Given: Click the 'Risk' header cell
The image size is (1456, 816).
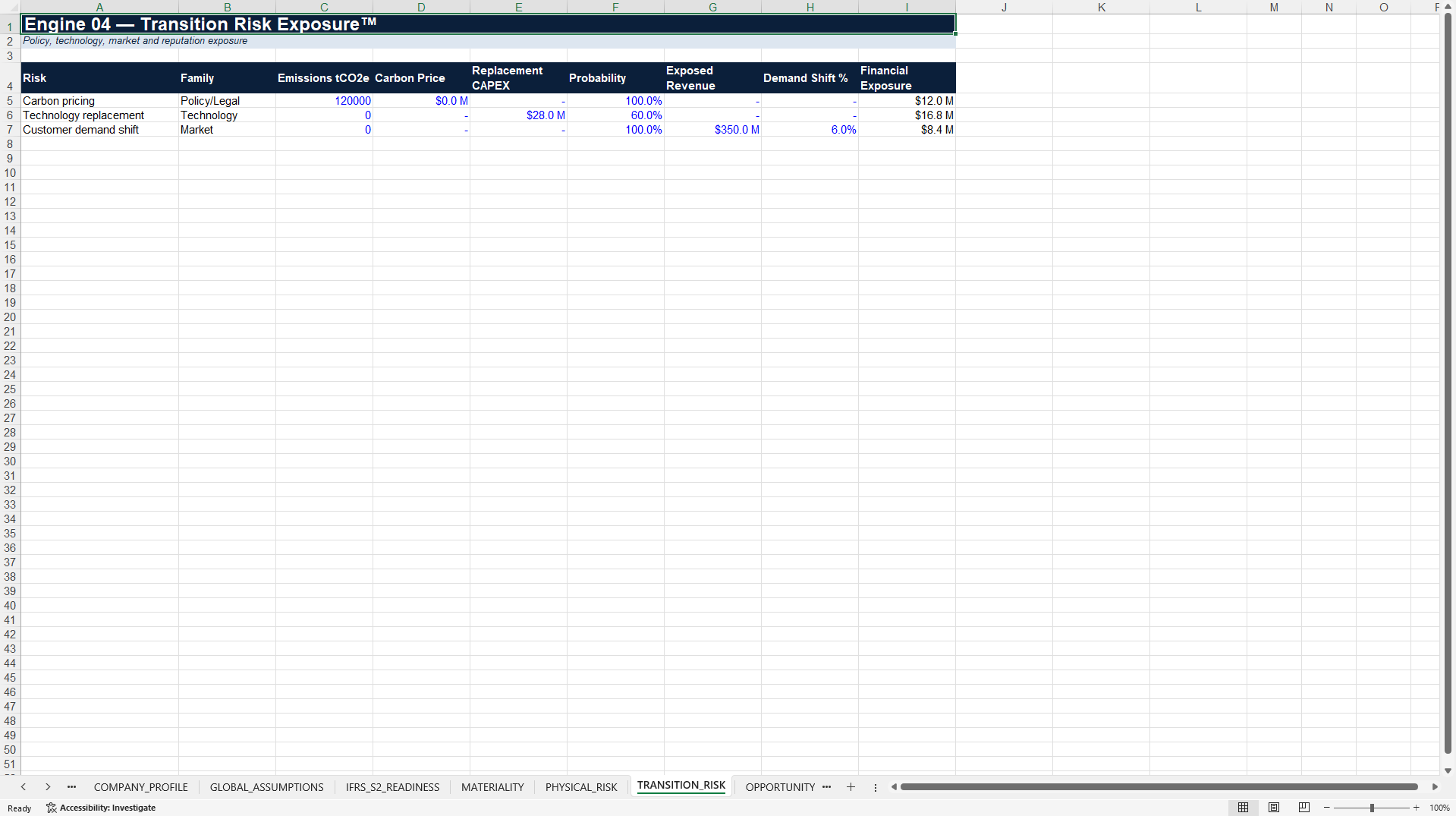Looking at the screenshot, I should [x=99, y=78].
